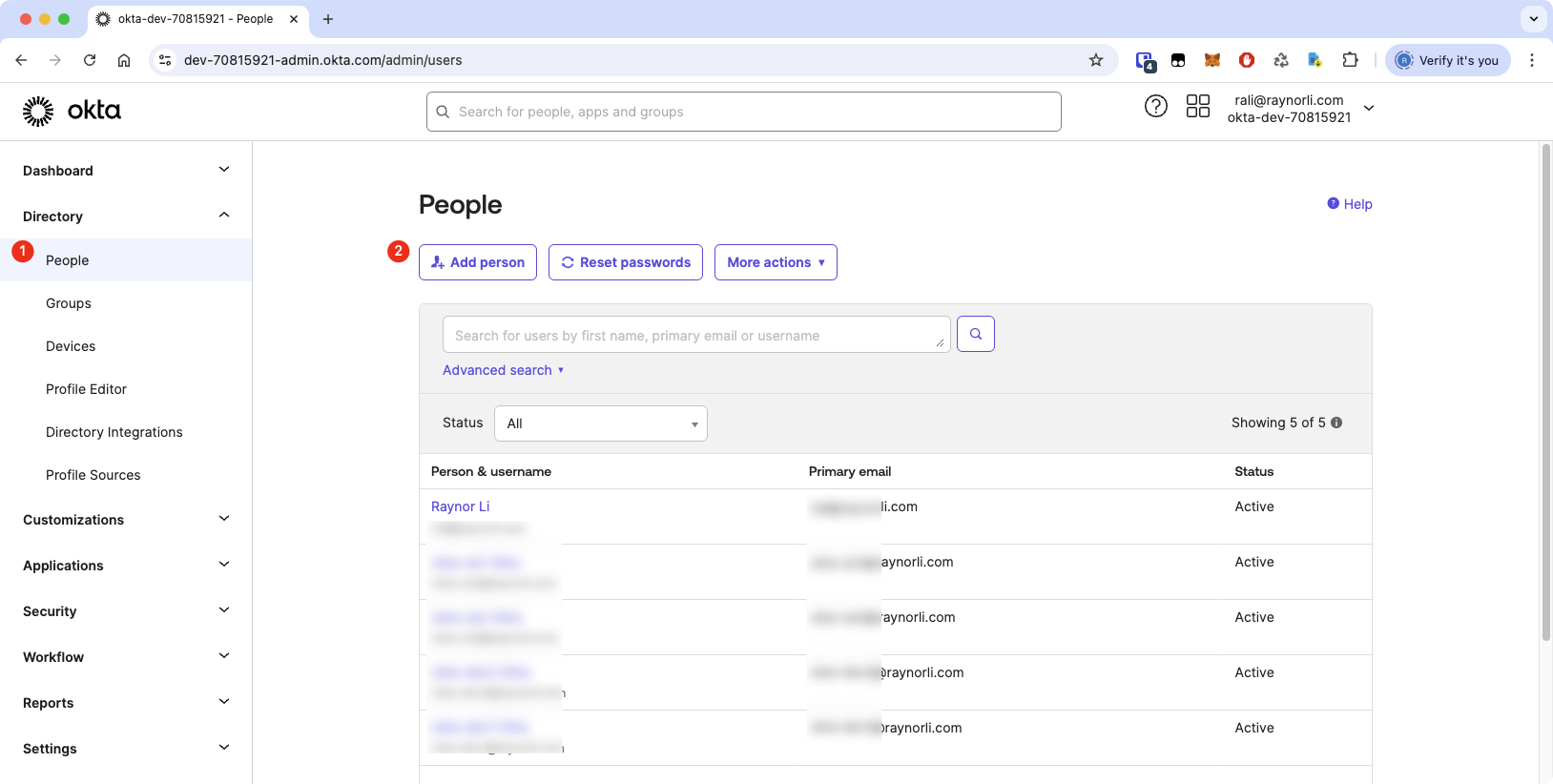Expand the Settings section
Image resolution: width=1553 pixels, height=784 pixels.
(x=126, y=749)
